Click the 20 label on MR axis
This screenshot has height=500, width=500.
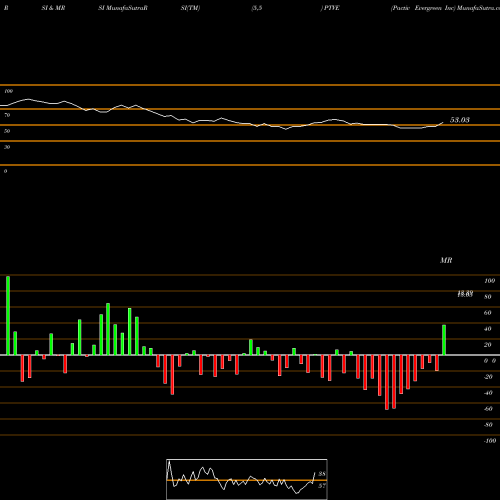click(487, 345)
